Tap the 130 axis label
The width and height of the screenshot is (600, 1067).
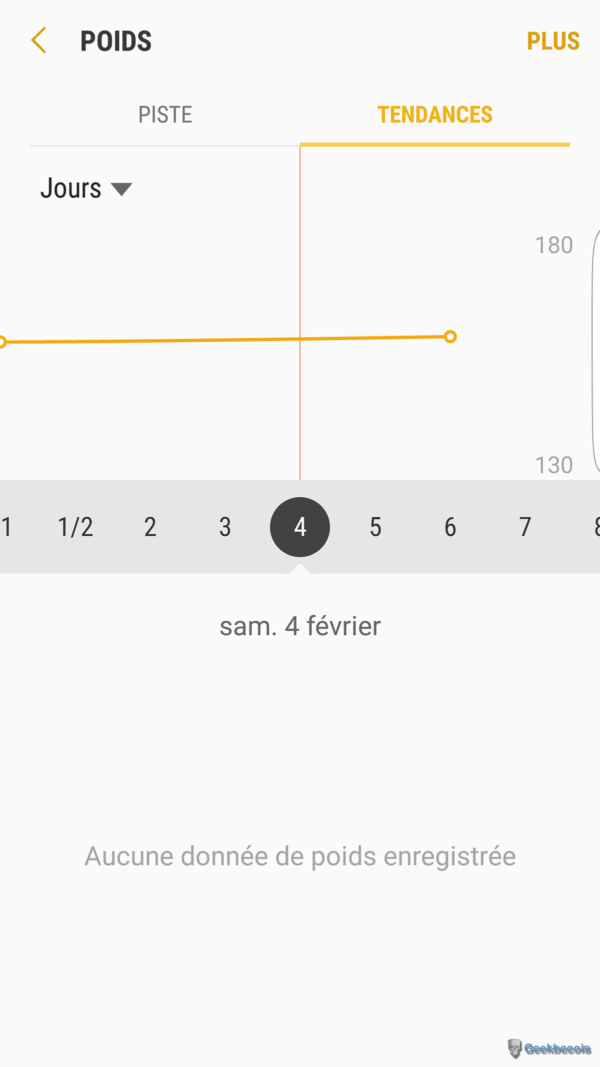[554, 465]
